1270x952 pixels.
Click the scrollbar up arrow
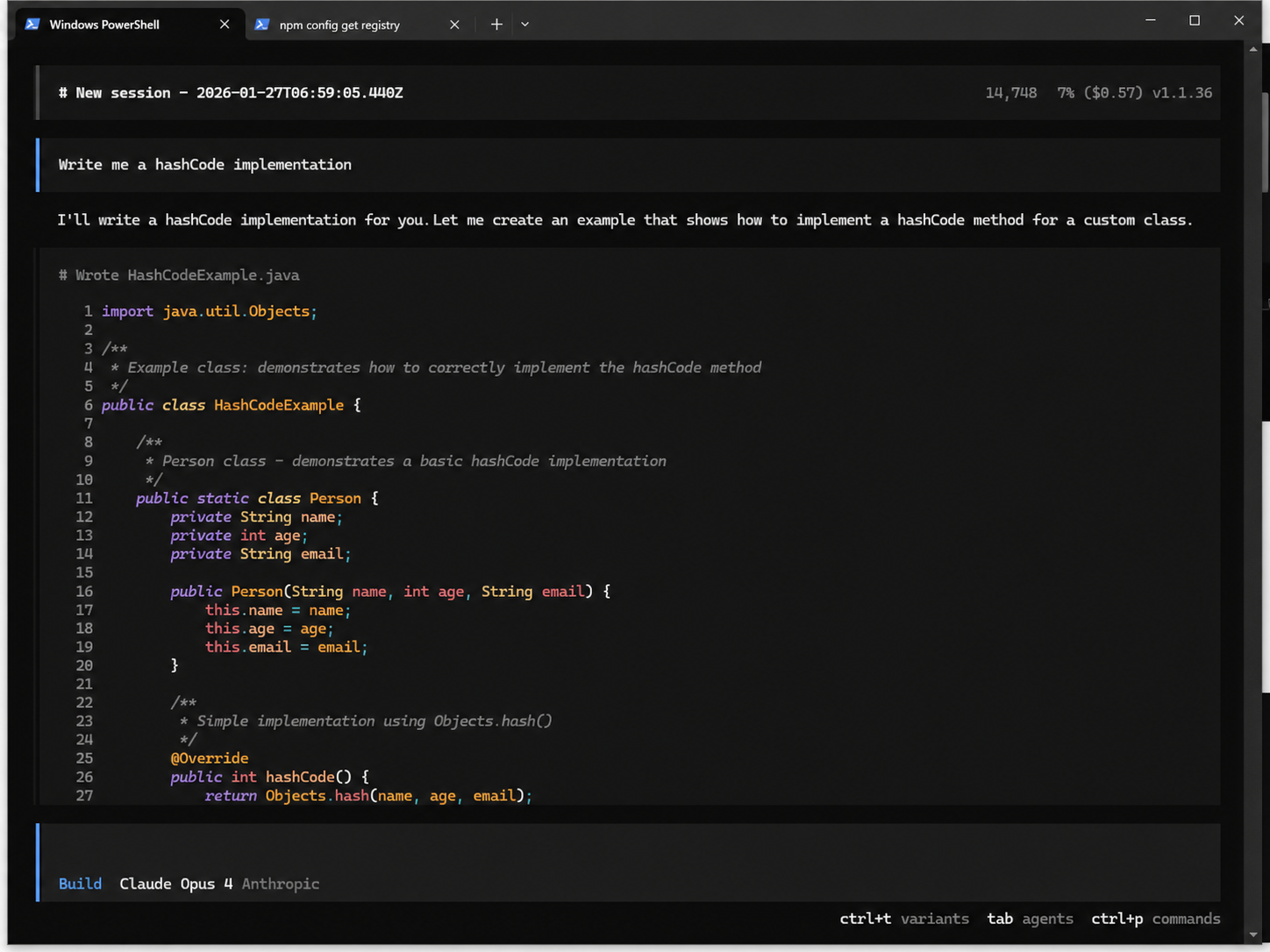click(x=1253, y=48)
